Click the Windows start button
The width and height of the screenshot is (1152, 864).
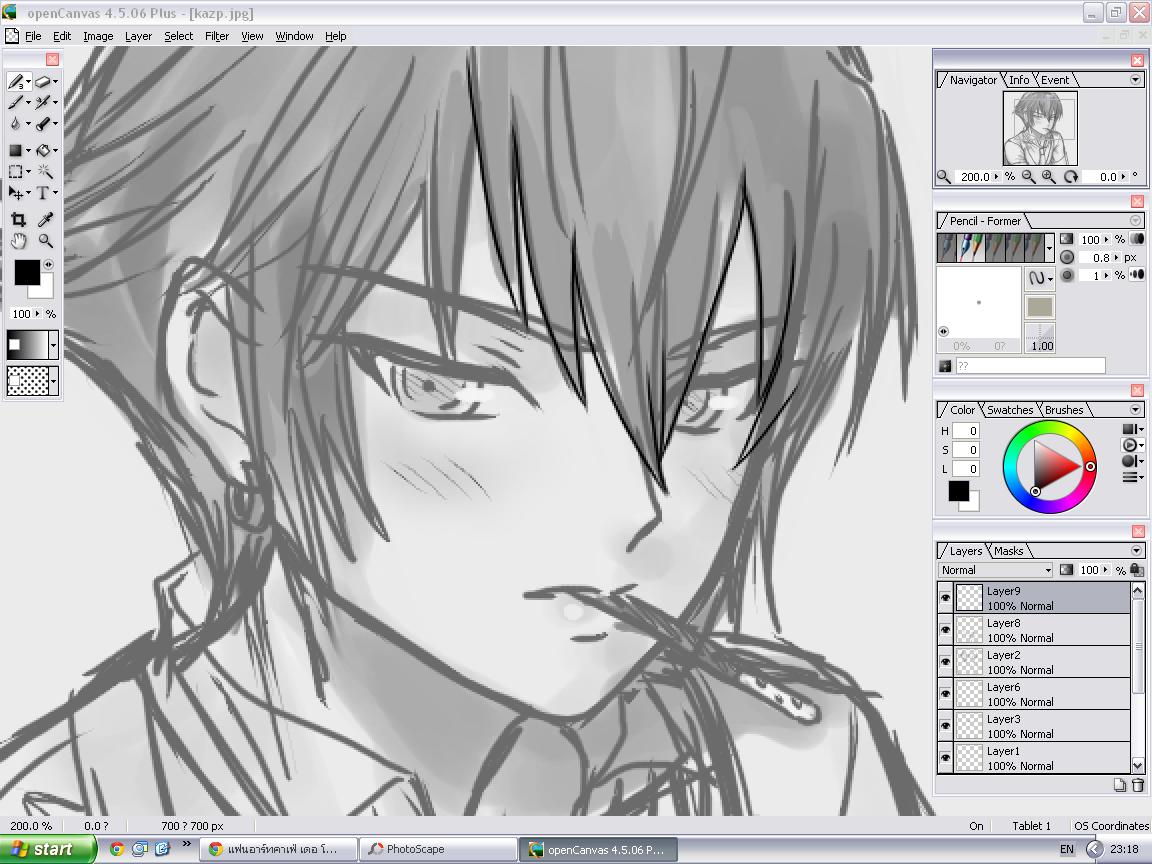tap(48, 849)
